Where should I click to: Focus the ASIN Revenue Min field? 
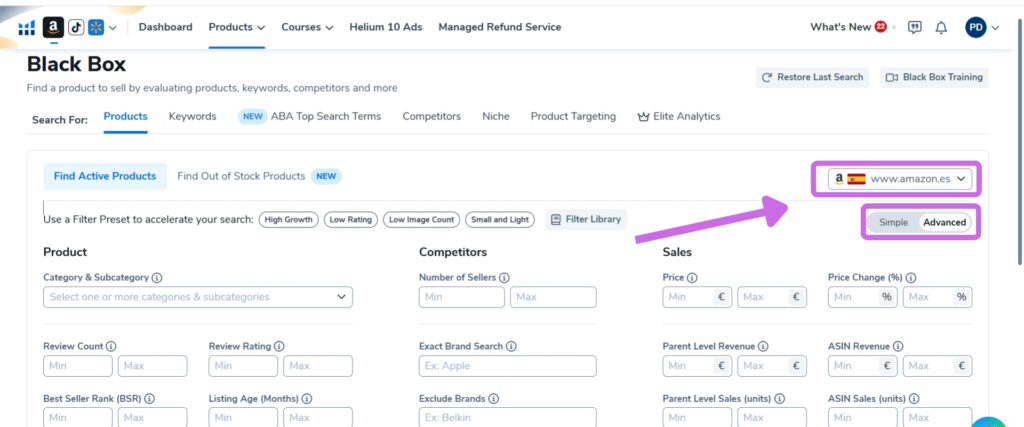[x=863, y=366]
